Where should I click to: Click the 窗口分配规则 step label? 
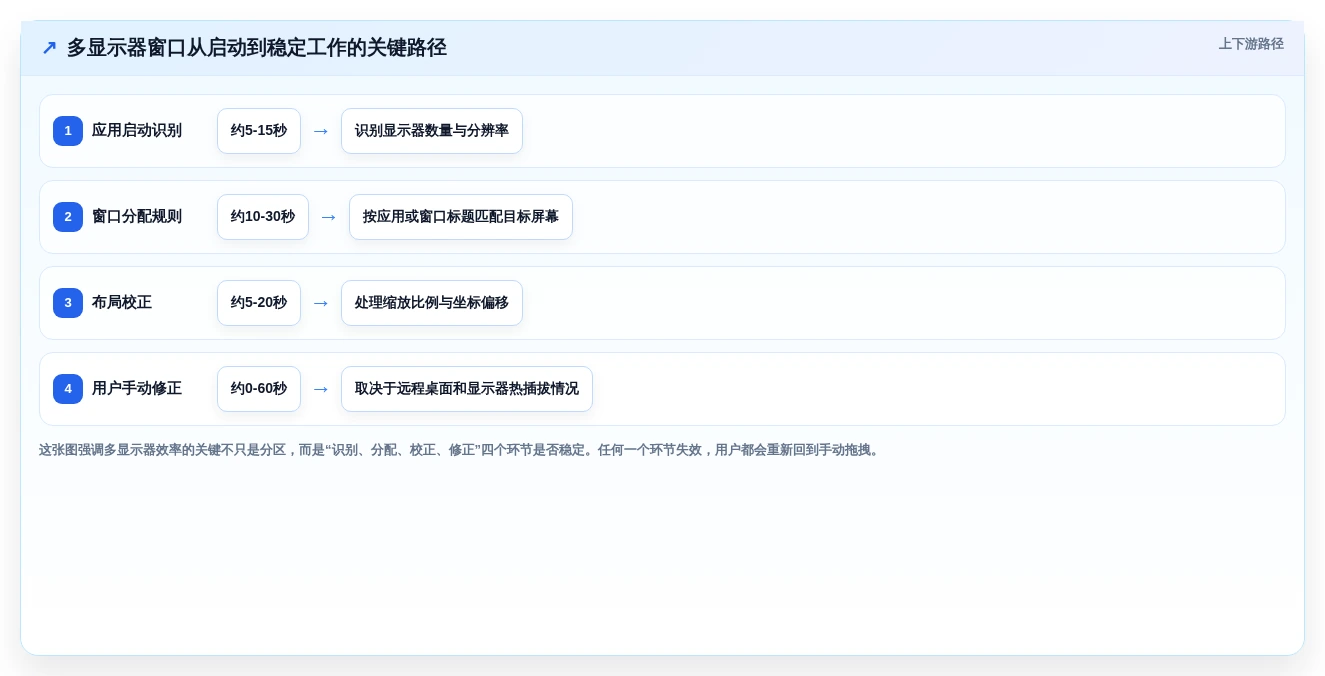point(137,217)
